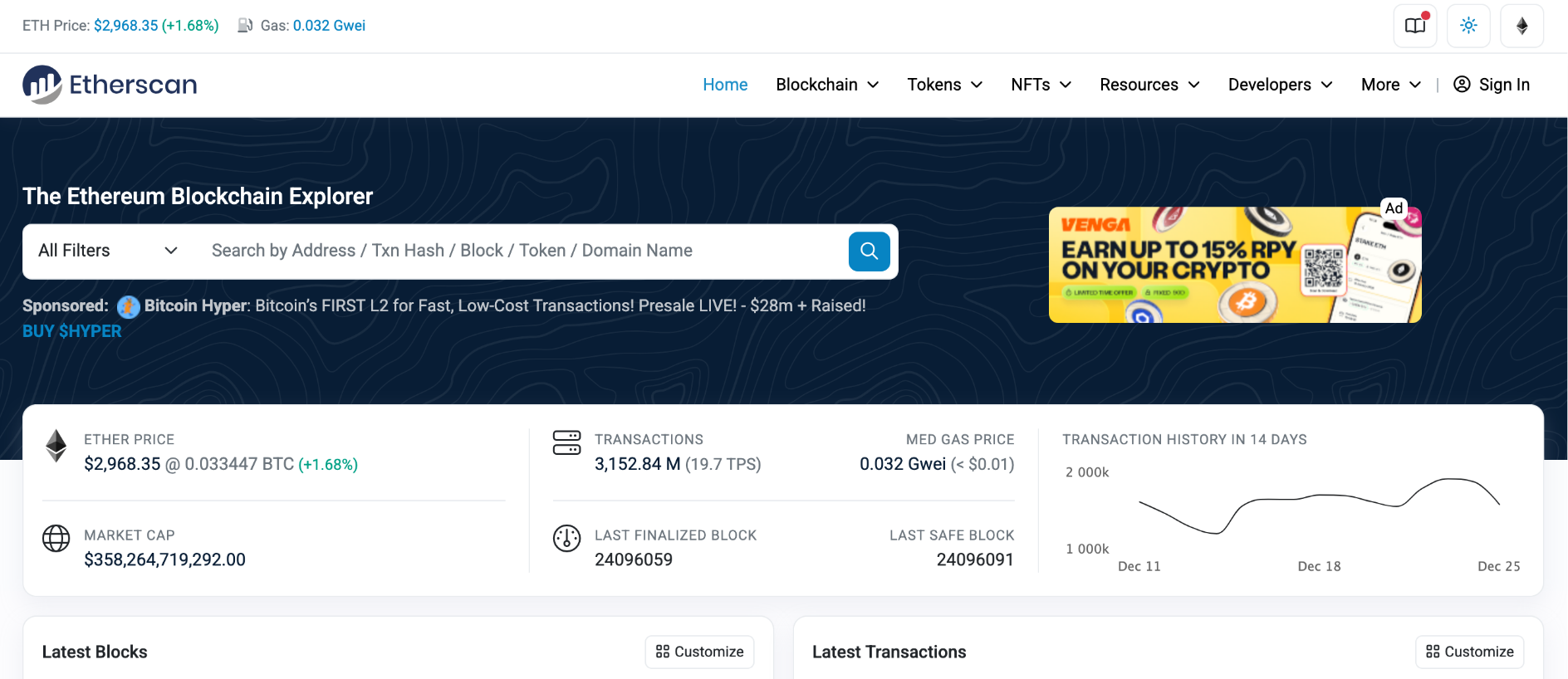Click the Sign In user icon
The image size is (1568, 679).
[1462, 85]
